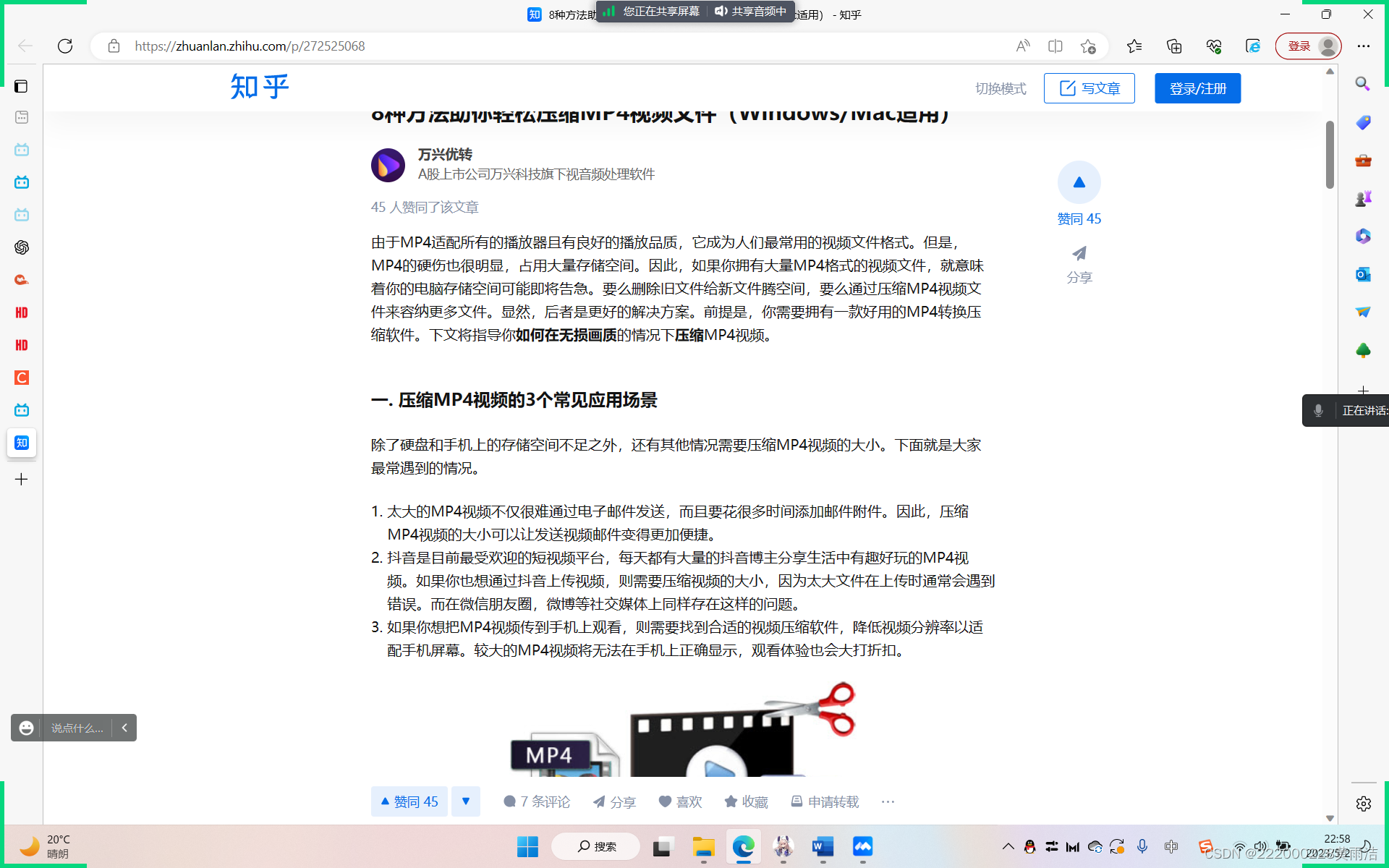Toggle the 赞同 45 upvote button
Viewport: 1389px width, 868px height.
[x=409, y=801]
